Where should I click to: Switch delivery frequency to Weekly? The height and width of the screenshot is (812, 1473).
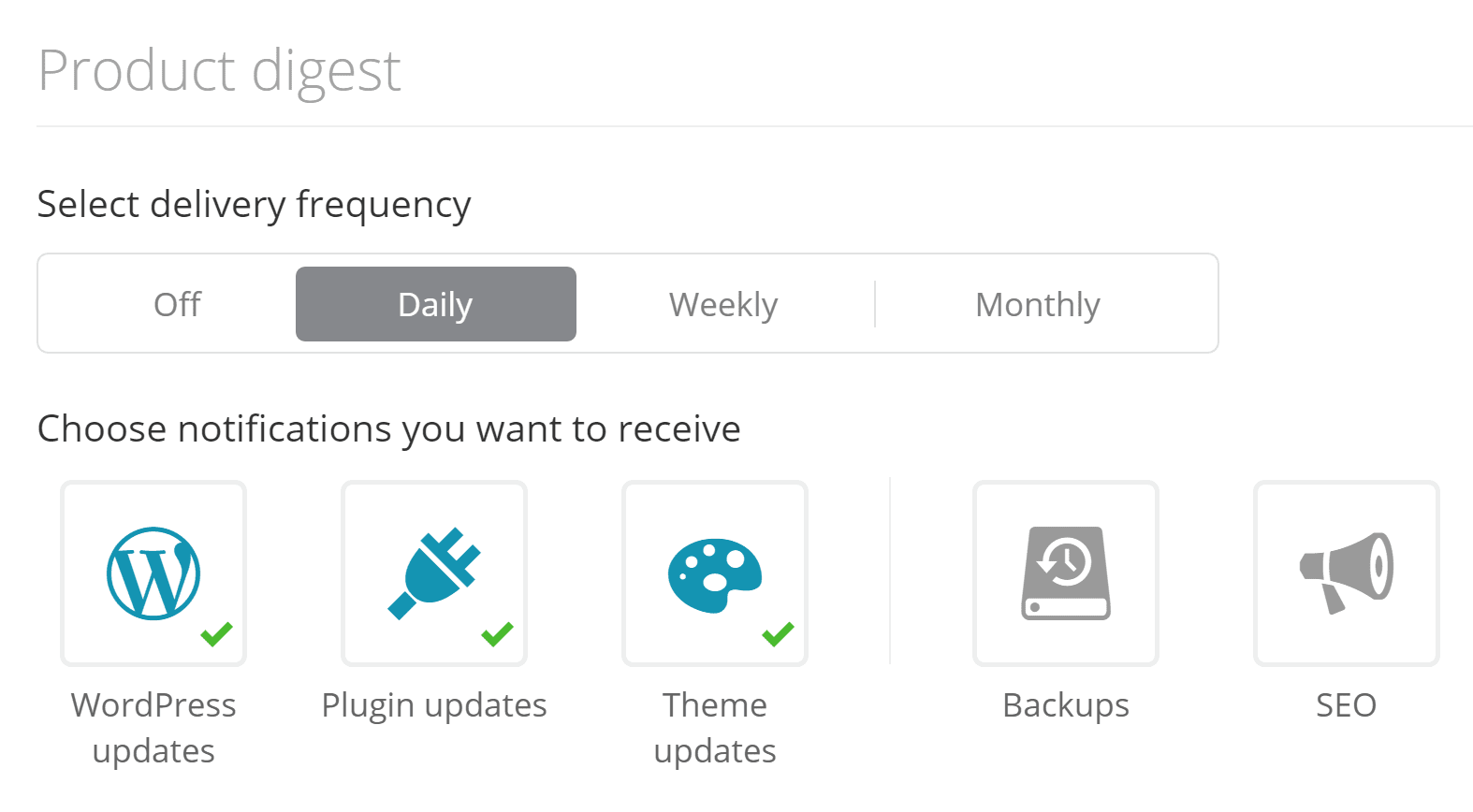(723, 304)
